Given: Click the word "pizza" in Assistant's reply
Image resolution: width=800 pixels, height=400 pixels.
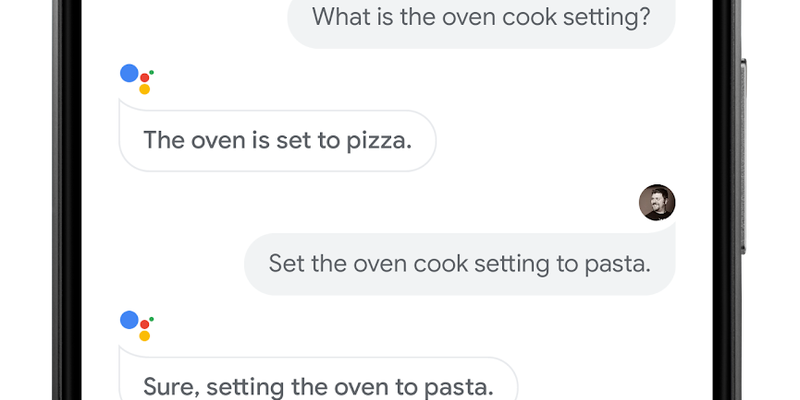Looking at the screenshot, I should 381,140.
